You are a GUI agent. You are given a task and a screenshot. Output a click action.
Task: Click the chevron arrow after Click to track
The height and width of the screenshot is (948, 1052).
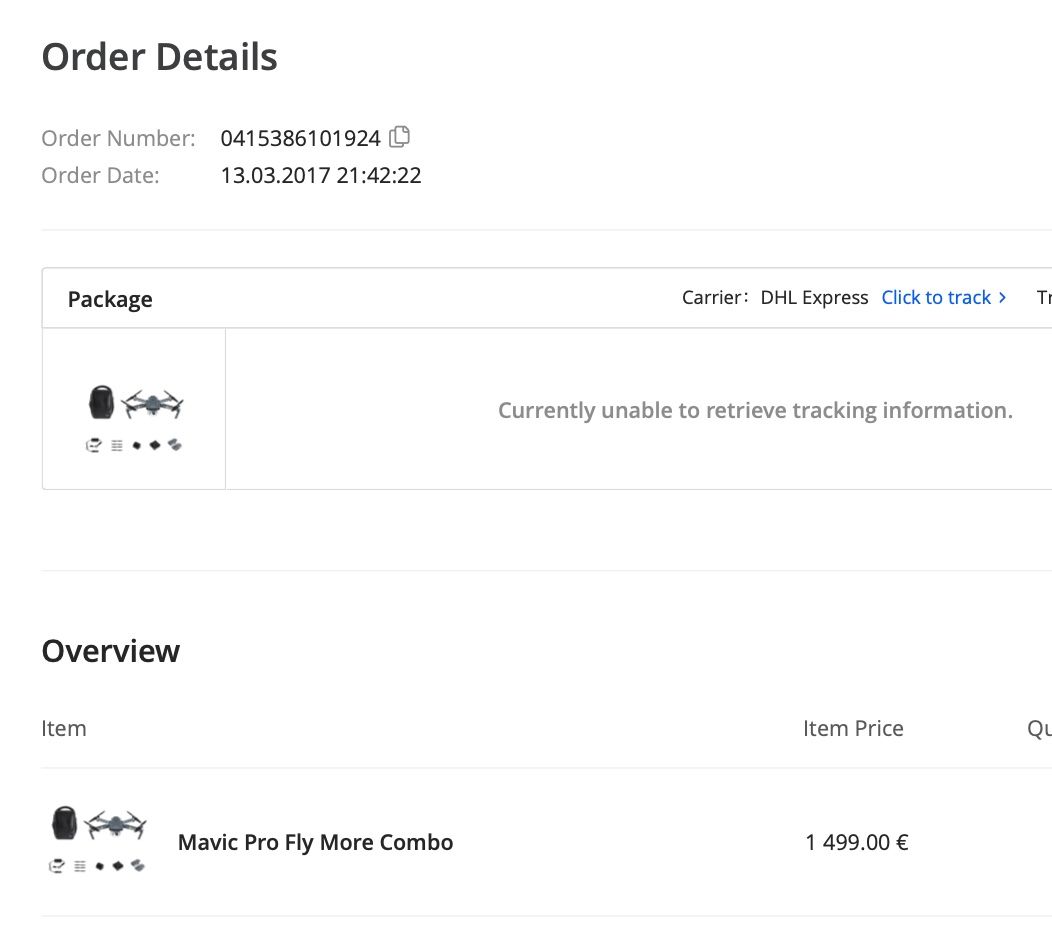pos(1002,297)
